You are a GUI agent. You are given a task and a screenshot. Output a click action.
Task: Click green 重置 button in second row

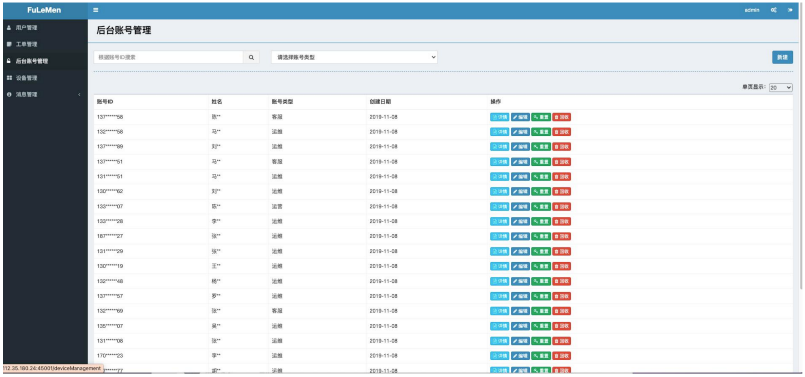tap(541, 132)
